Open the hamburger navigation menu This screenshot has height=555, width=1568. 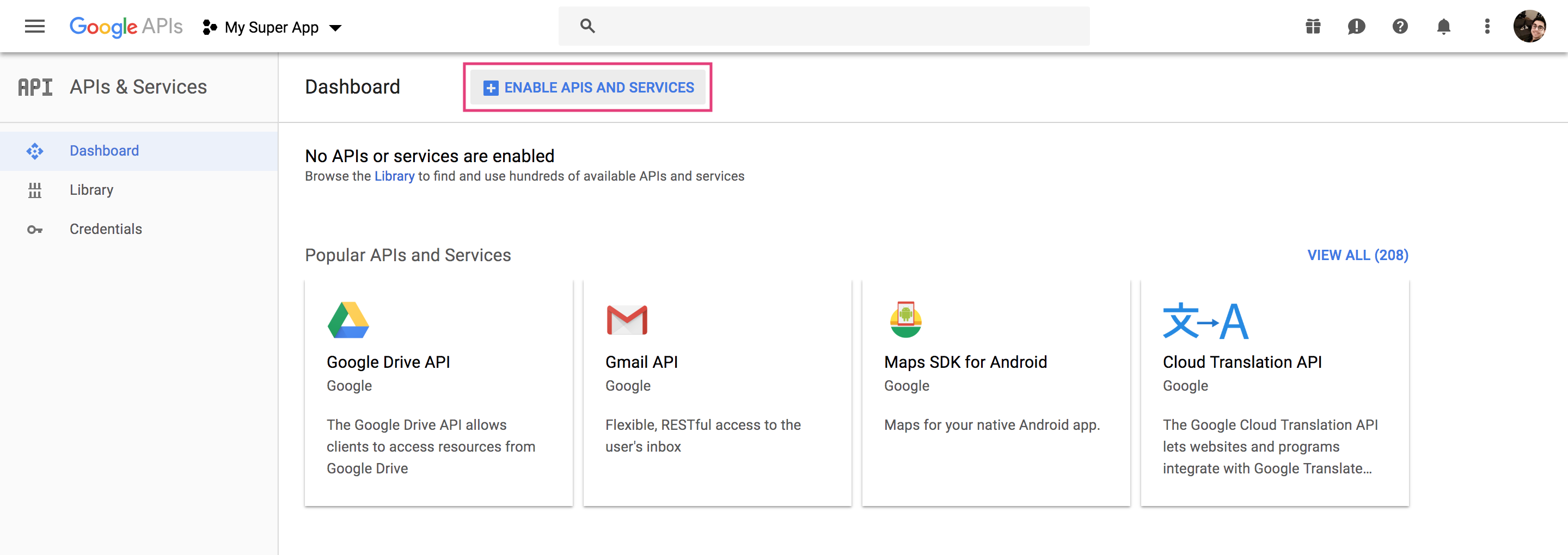coord(35,26)
